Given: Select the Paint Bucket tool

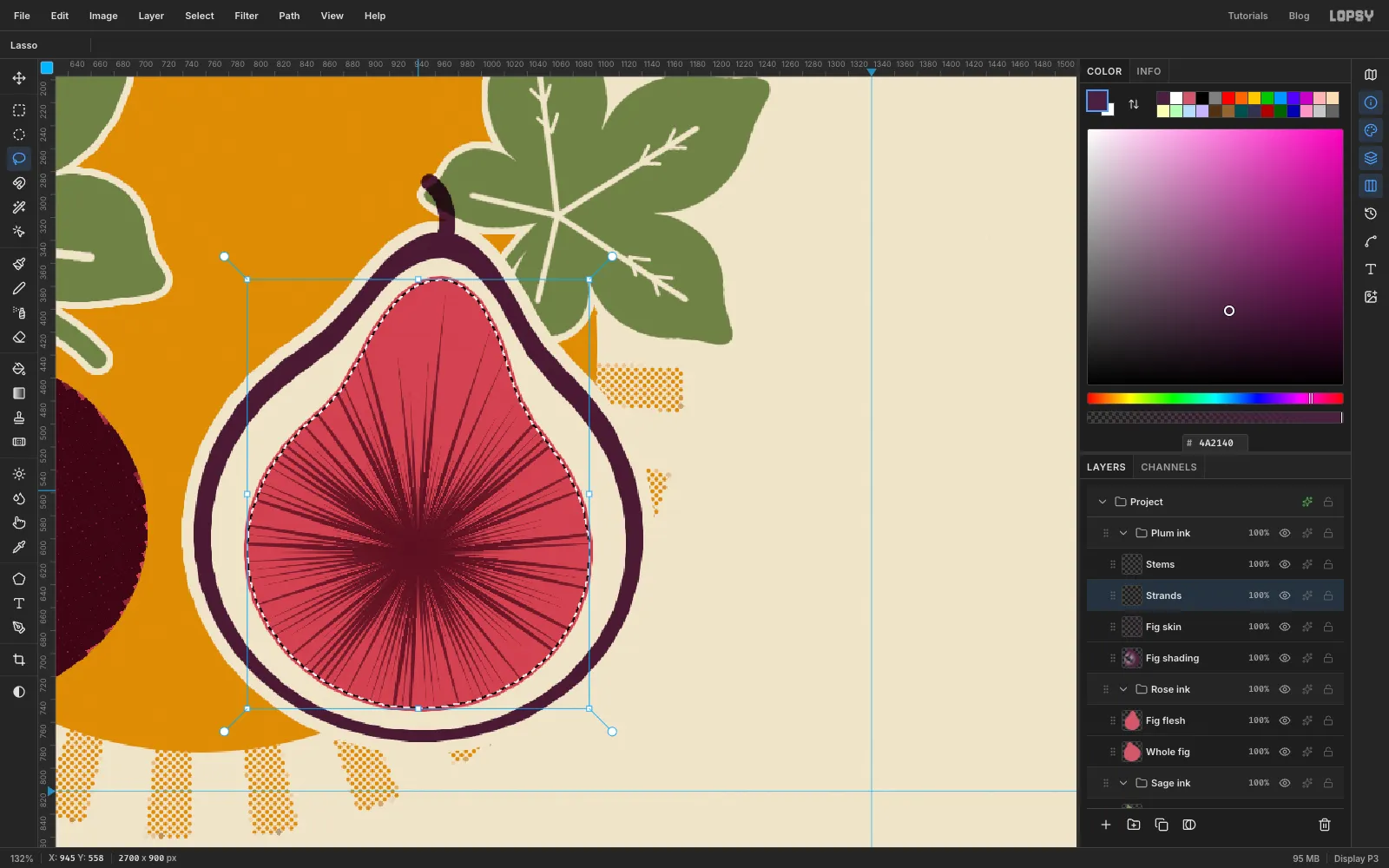Looking at the screenshot, I should [19, 369].
